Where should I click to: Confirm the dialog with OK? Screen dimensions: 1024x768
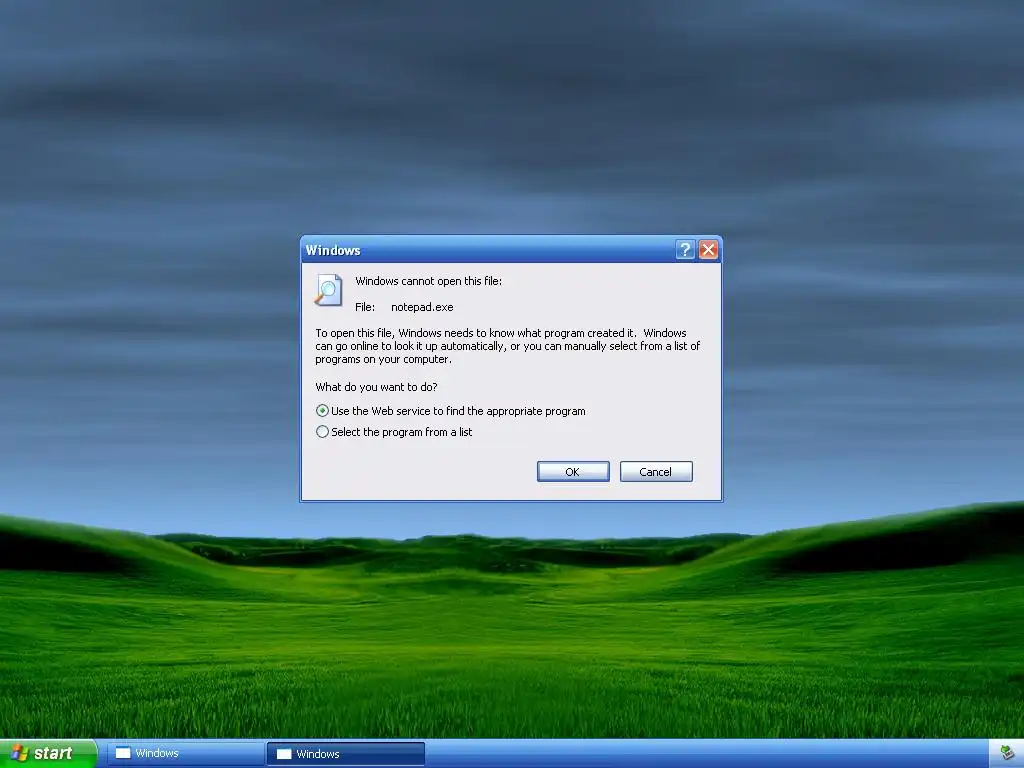click(573, 472)
